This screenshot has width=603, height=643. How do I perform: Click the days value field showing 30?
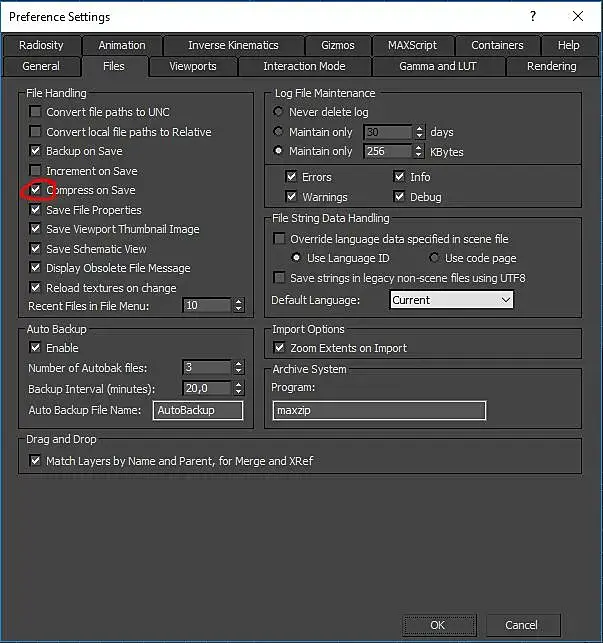coord(388,132)
